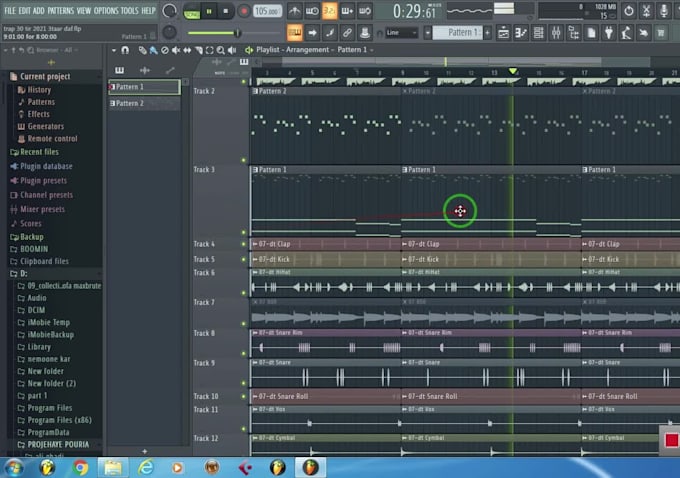Mute Track 5 via green dot
This screenshot has width=680, height=478.
click(243, 259)
